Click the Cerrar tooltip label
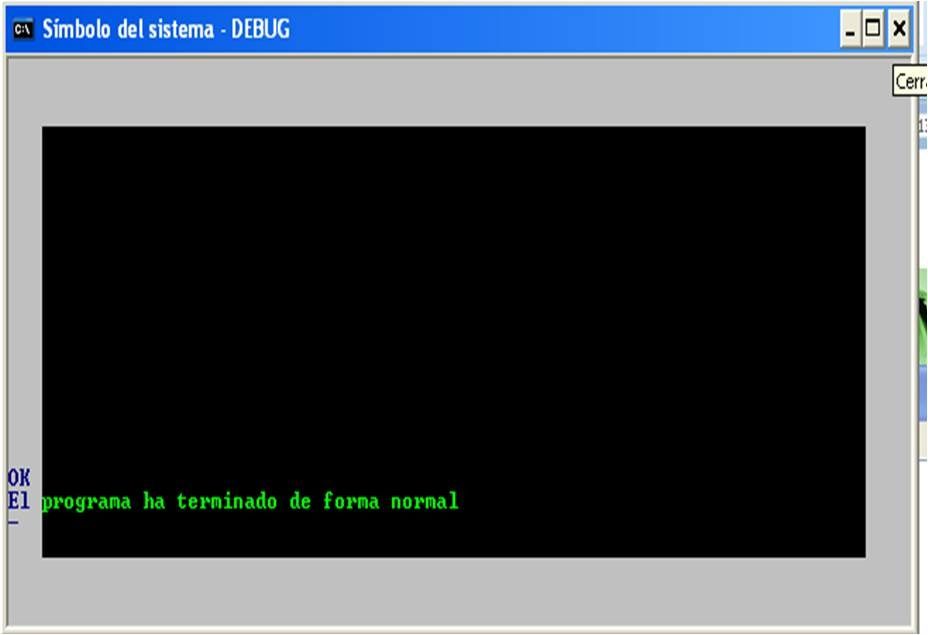Screen dimensions: 928x635 [910, 81]
